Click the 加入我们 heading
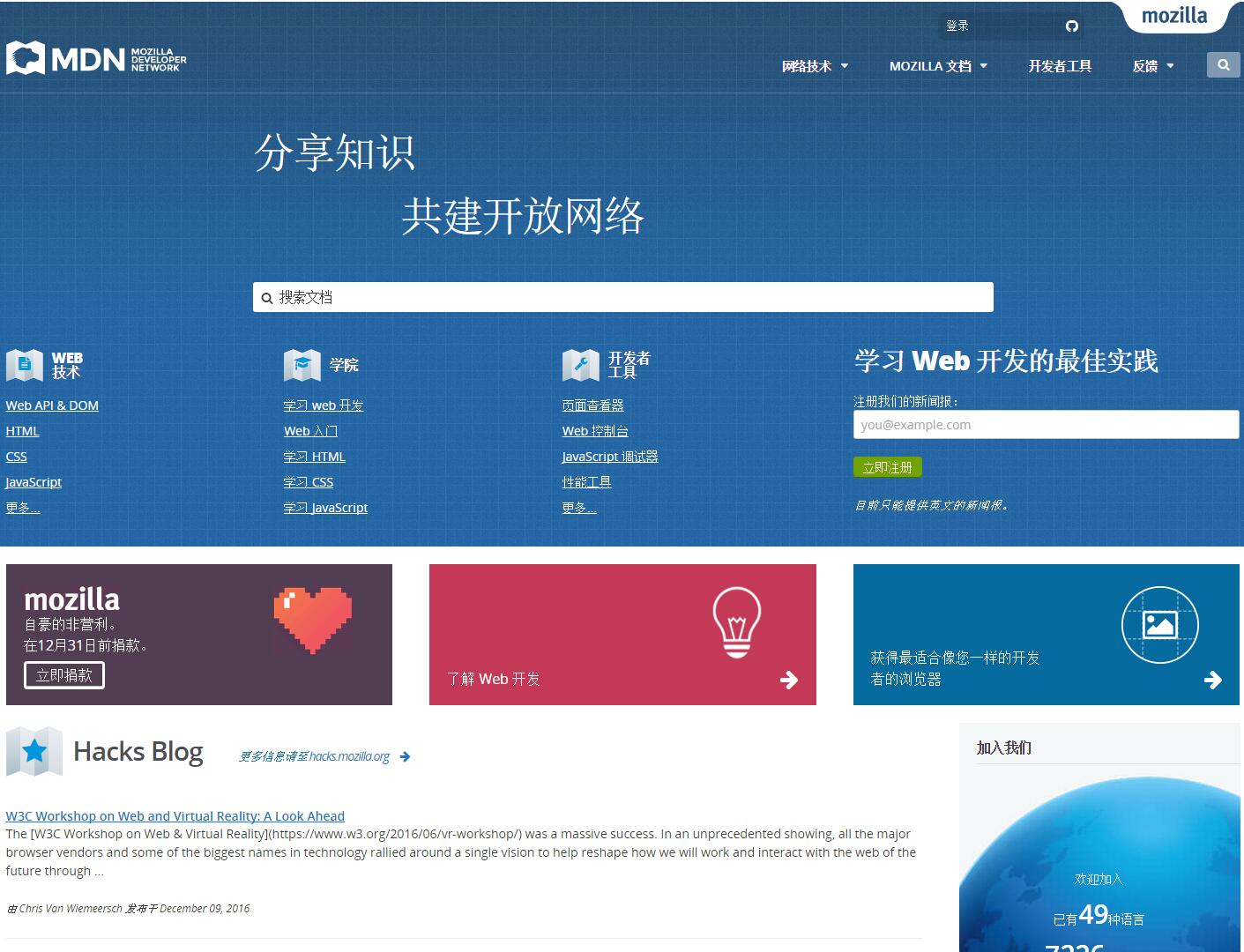The image size is (1244, 952). [1004, 747]
